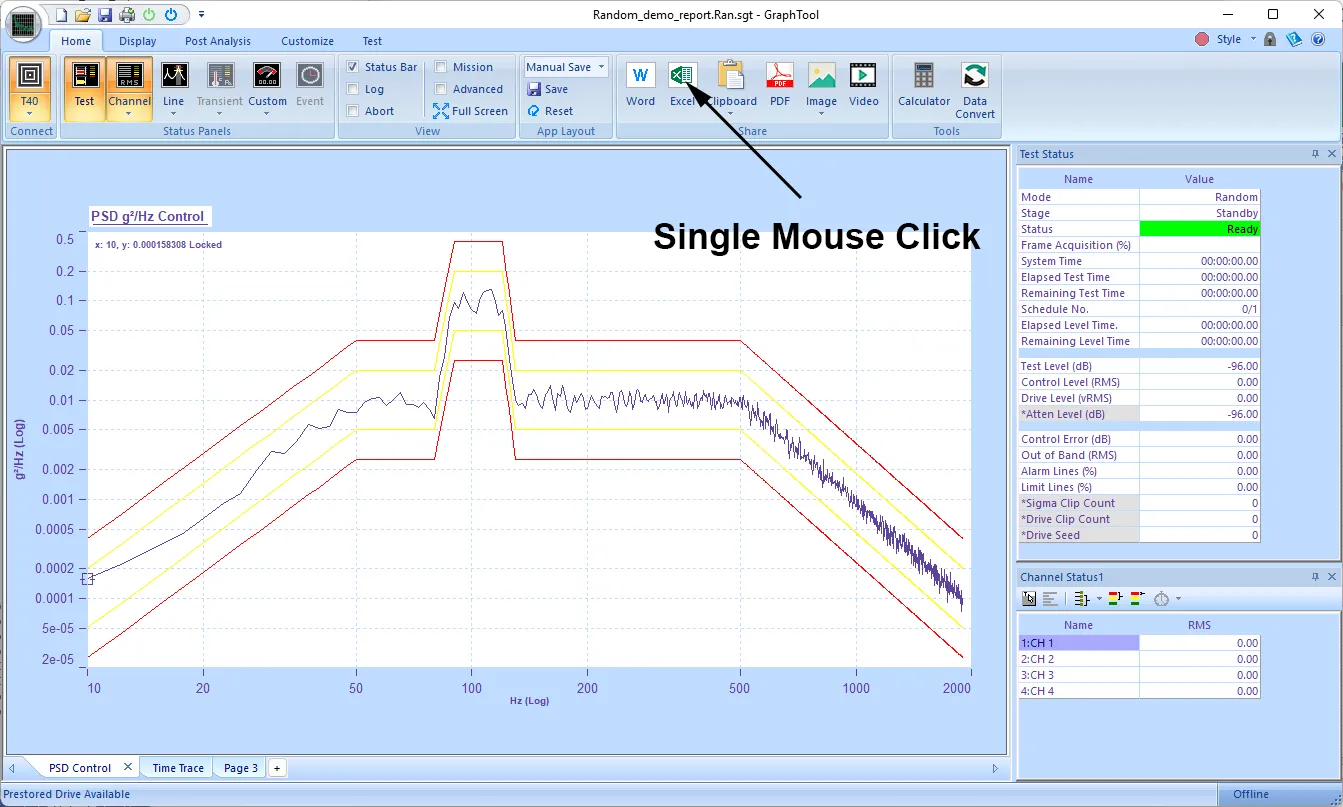The image size is (1343, 807).
Task: Expand the Channel panel dropdown arrow
Action: (x=131, y=111)
